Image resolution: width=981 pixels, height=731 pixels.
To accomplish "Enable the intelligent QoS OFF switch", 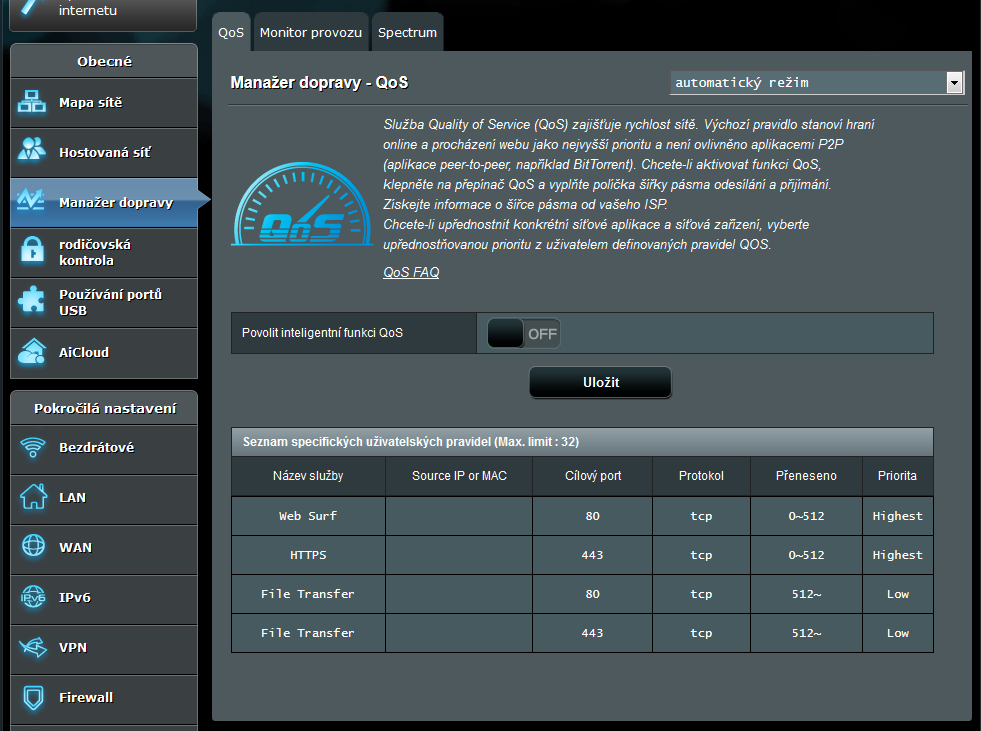I will click(523, 334).
